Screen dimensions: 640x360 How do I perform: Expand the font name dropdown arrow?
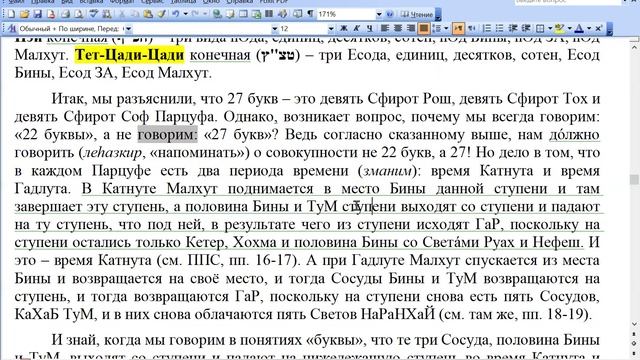pos(275,29)
